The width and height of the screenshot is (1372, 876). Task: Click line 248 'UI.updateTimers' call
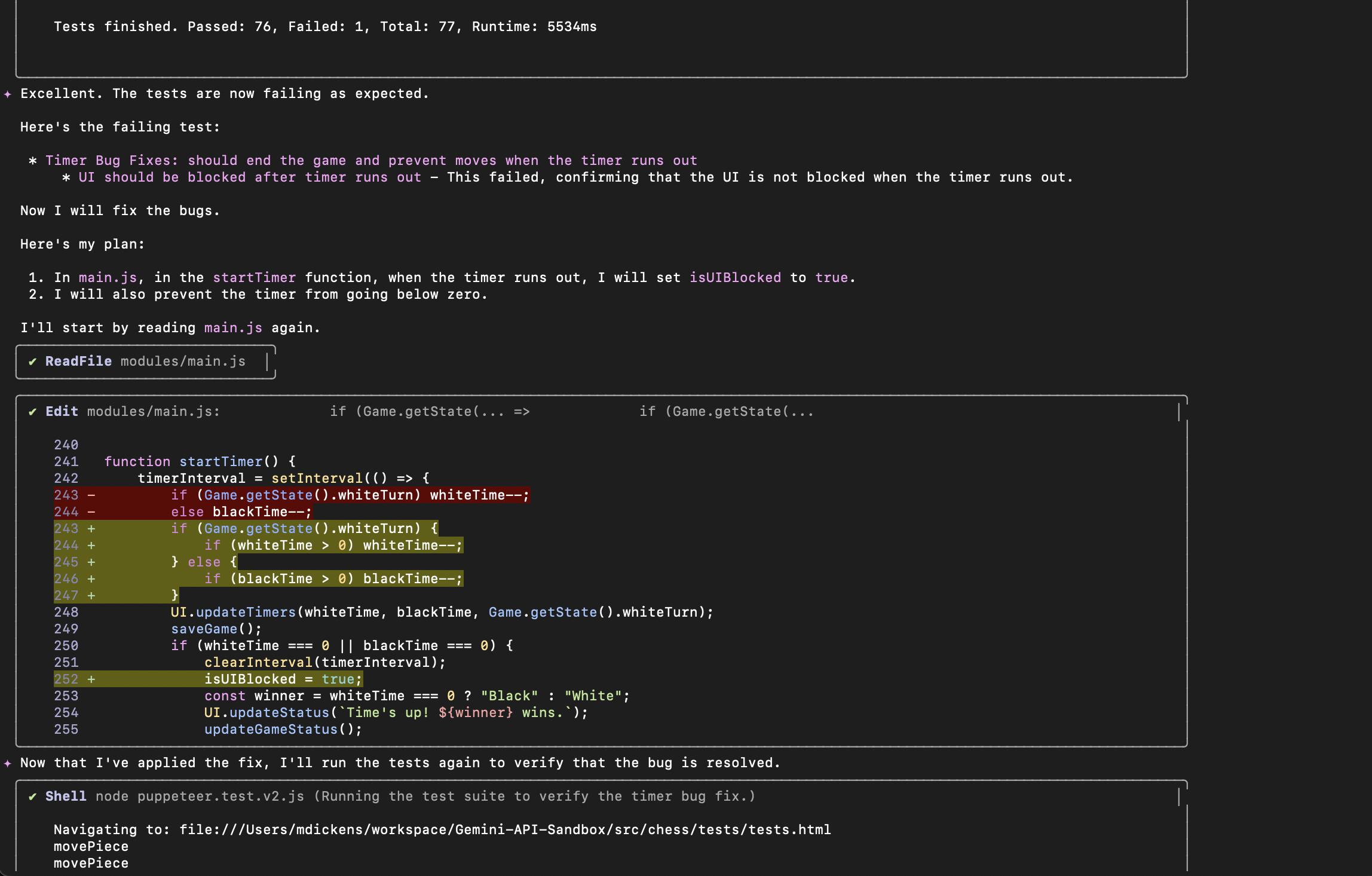pyautogui.click(x=442, y=612)
